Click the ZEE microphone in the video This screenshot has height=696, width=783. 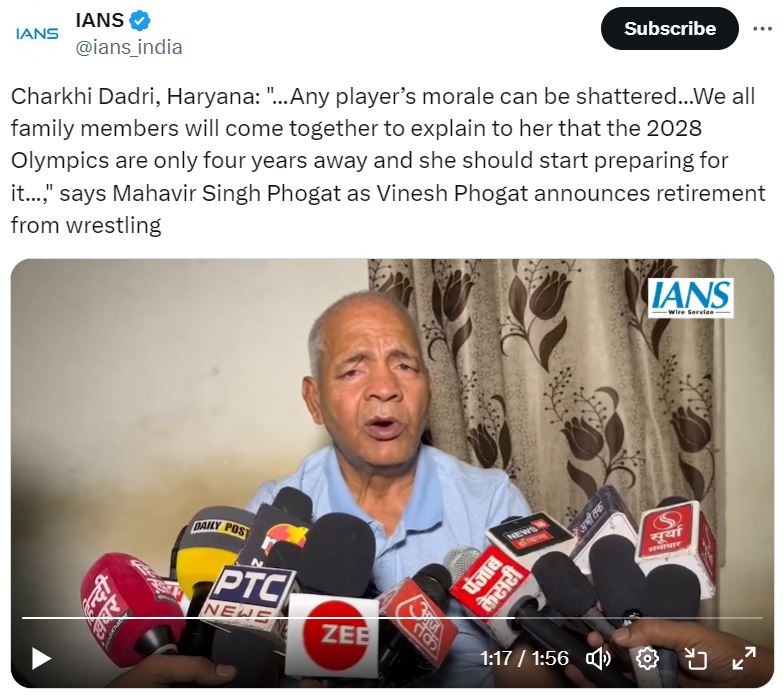(334, 633)
